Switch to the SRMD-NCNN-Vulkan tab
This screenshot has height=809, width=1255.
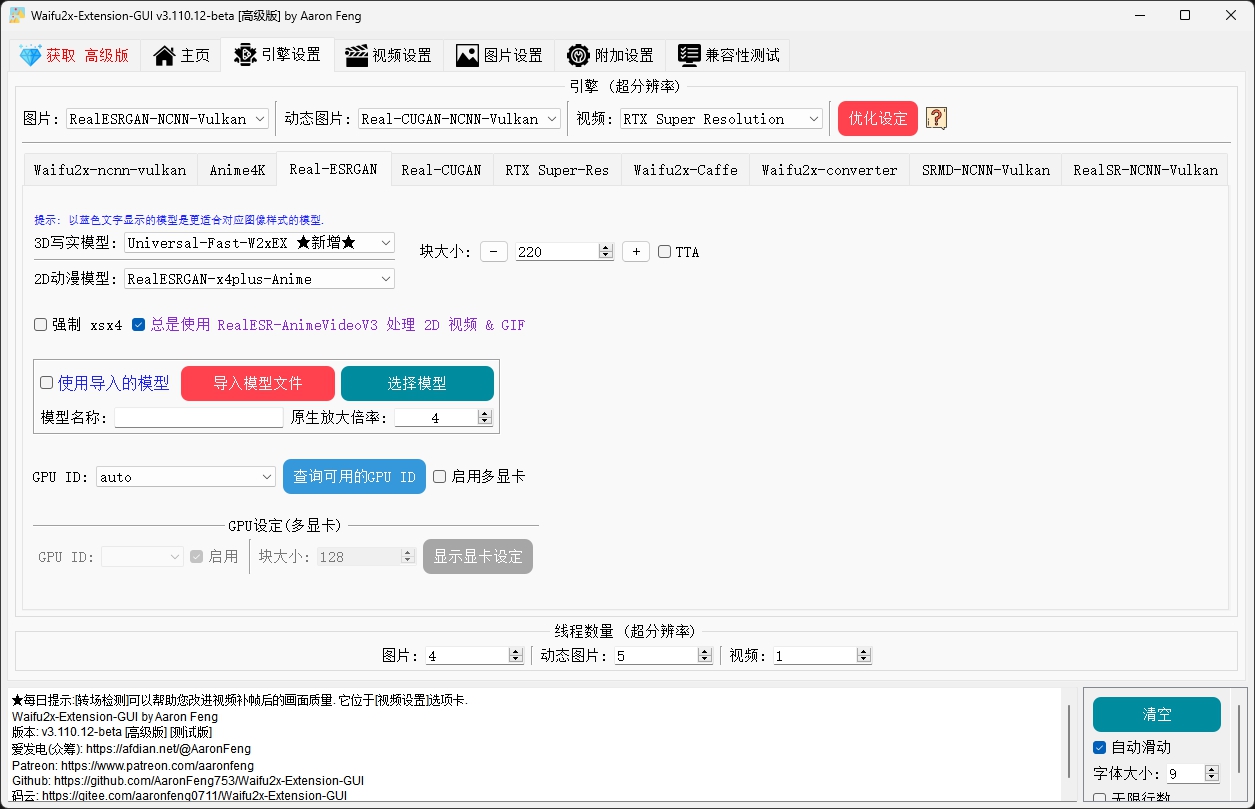[x=985, y=170]
